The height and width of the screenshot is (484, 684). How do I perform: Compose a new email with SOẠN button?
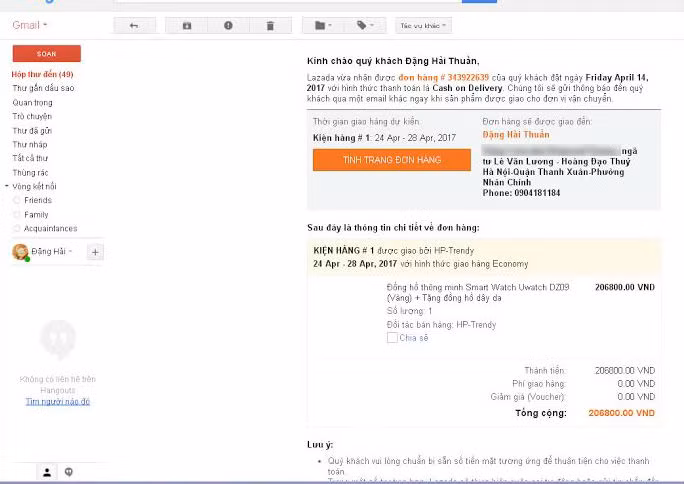pos(47,54)
